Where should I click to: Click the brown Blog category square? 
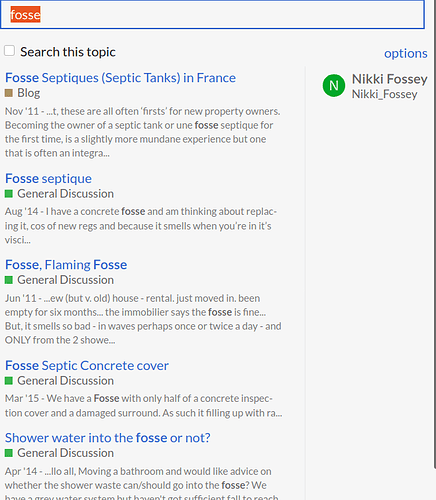point(9,93)
